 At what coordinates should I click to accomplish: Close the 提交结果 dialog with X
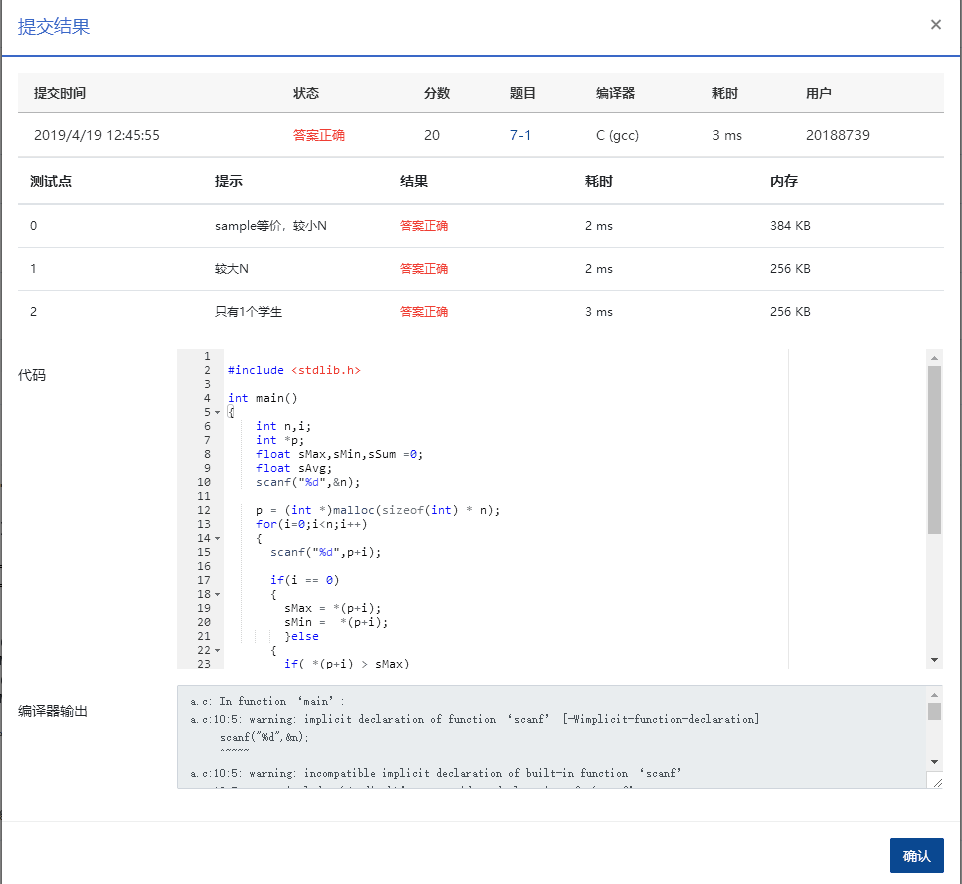(x=935, y=25)
